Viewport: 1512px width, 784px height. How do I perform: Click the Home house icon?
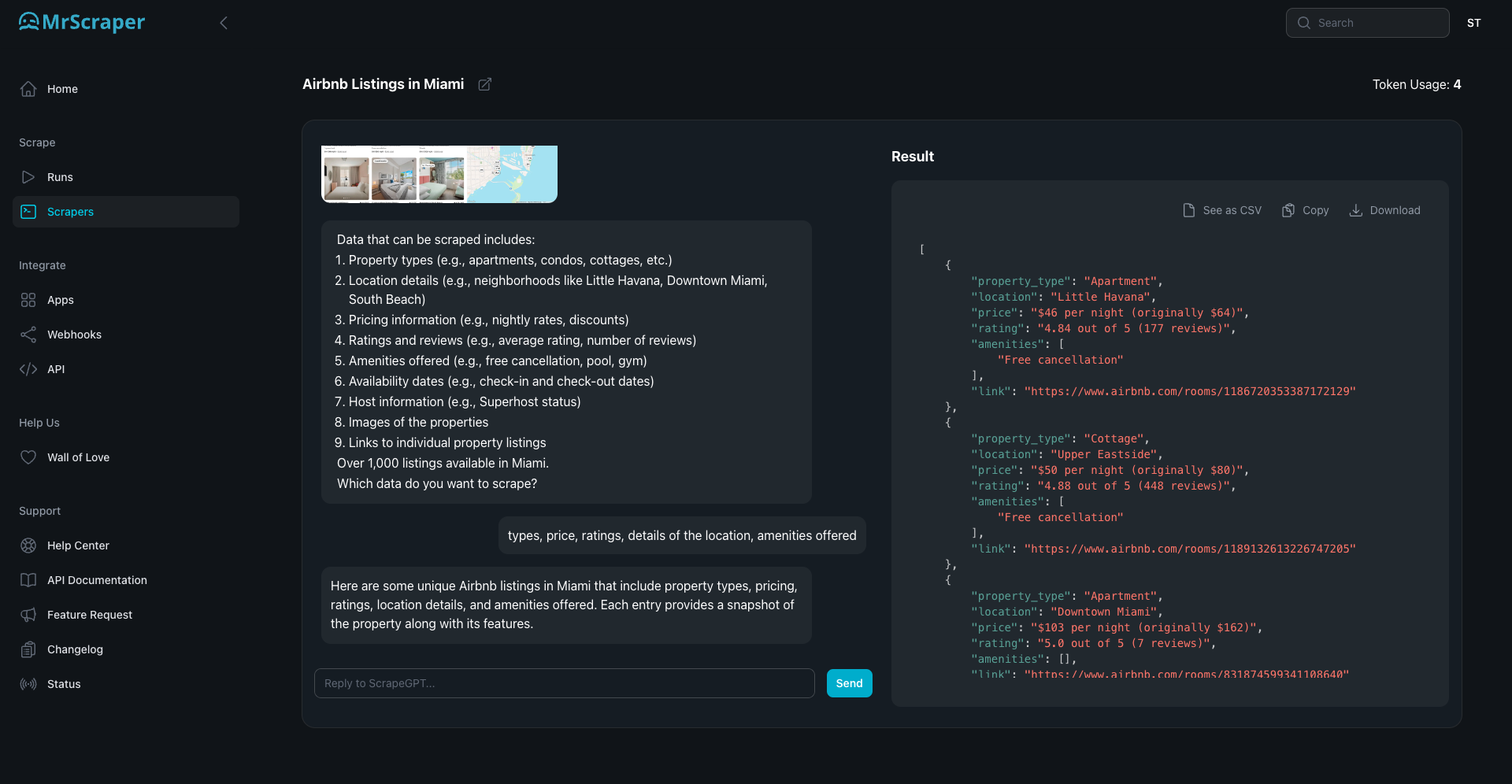28,89
